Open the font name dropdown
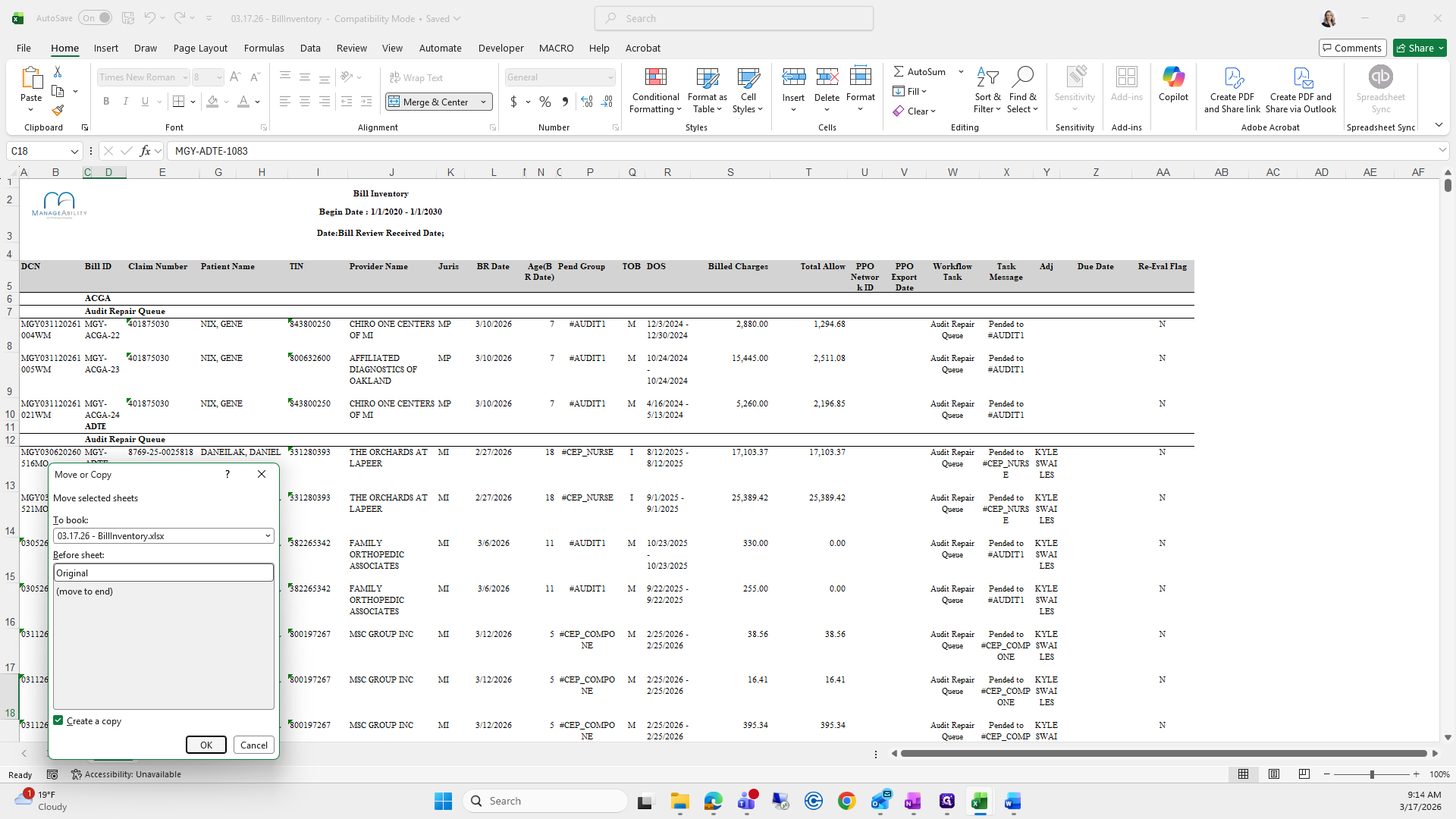Screen dimensions: 1456x819 coord(185,77)
